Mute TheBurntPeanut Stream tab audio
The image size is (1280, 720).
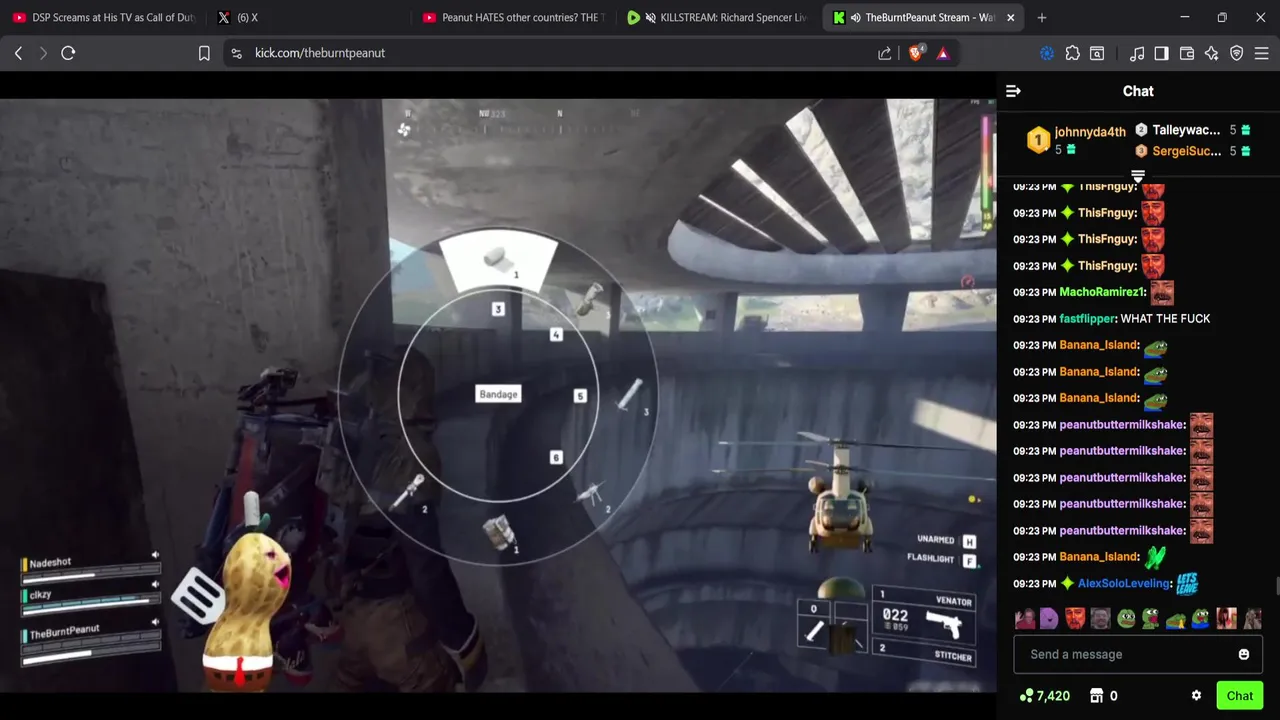click(855, 17)
